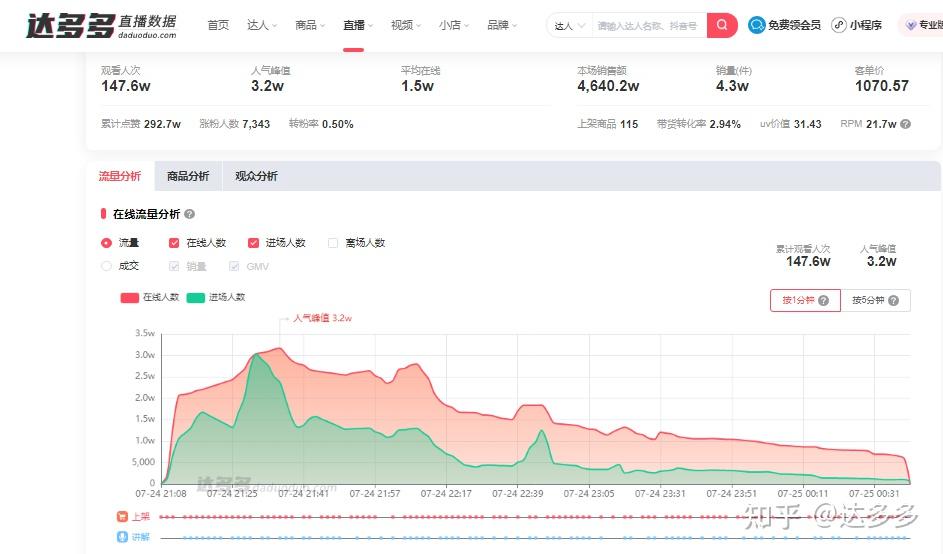This screenshot has width=943, height=554.
Task: Open the 达人 search type dropdown
Action: pos(570,26)
